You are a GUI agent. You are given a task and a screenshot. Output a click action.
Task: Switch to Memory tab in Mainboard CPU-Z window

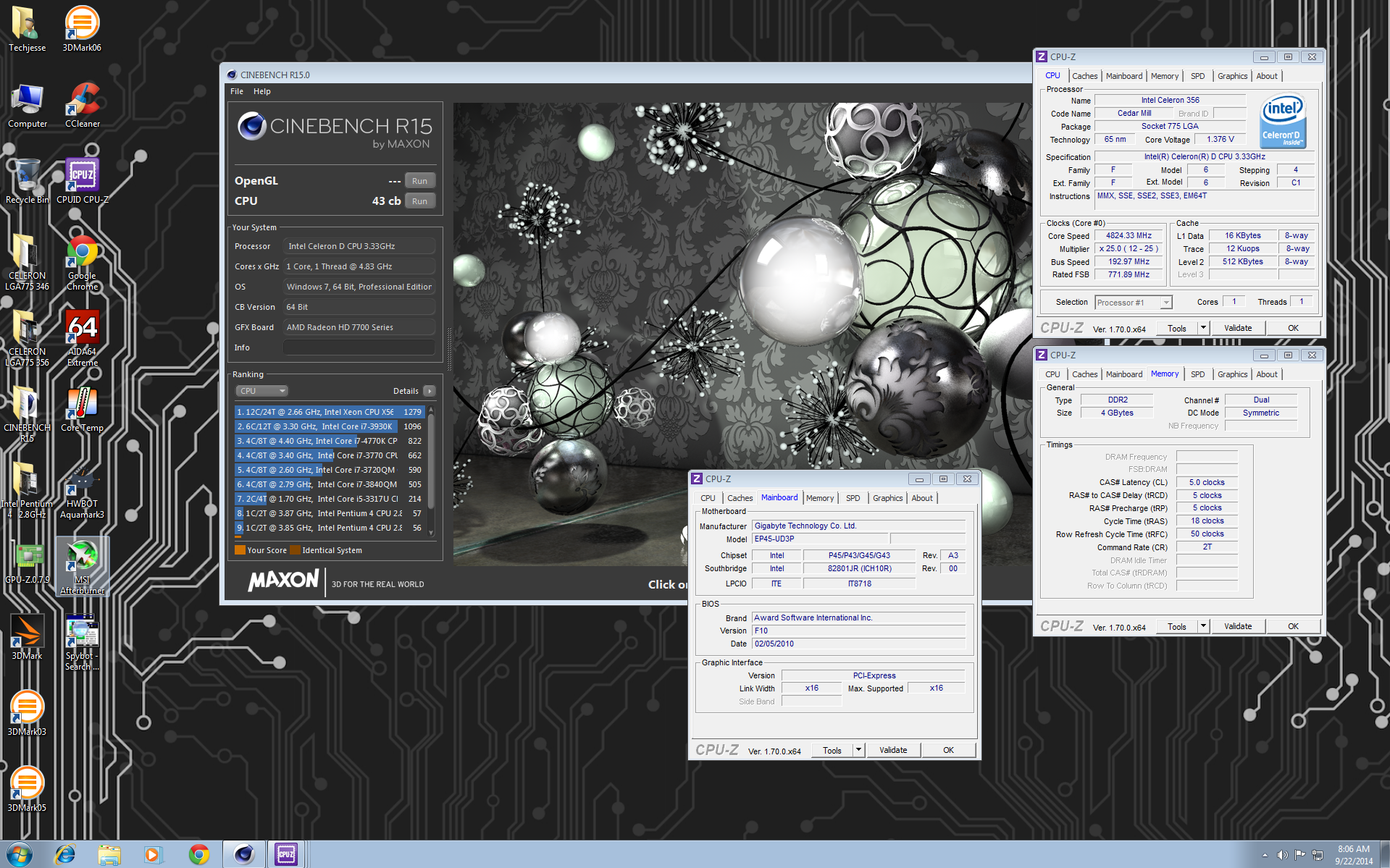click(x=820, y=498)
